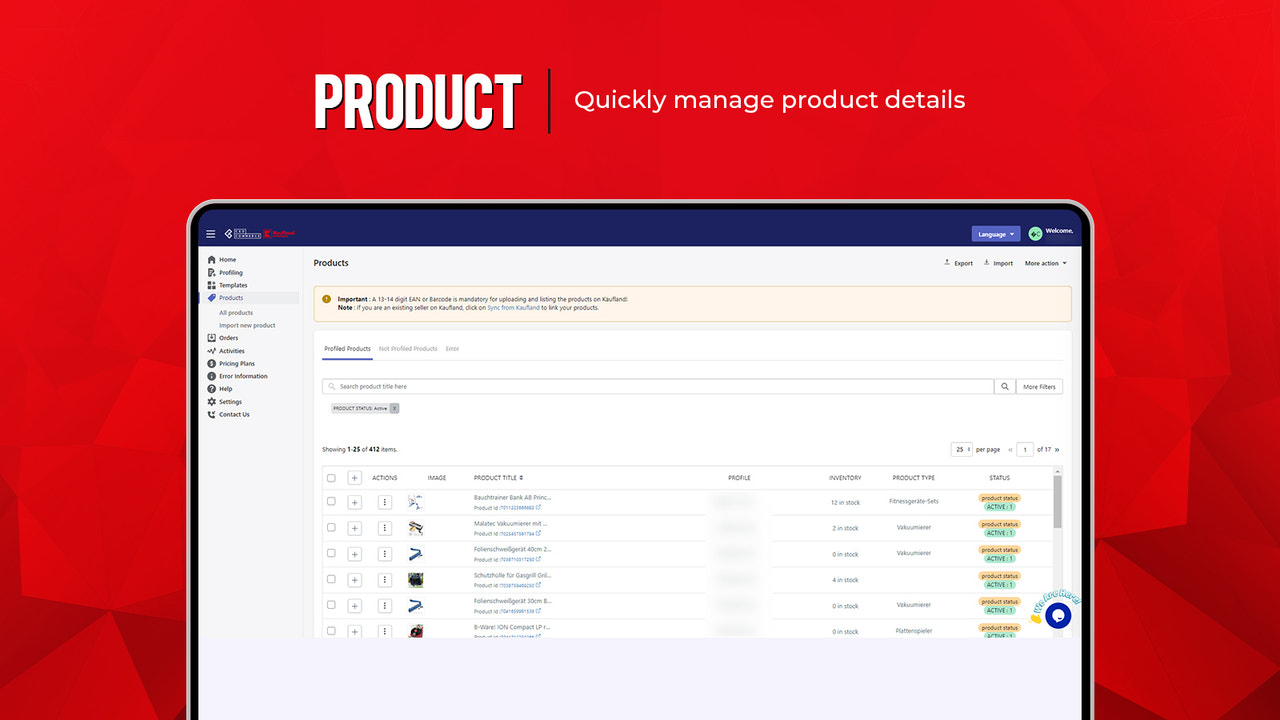Click the page number input field
Image resolution: width=1280 pixels, height=720 pixels.
pos(1024,449)
